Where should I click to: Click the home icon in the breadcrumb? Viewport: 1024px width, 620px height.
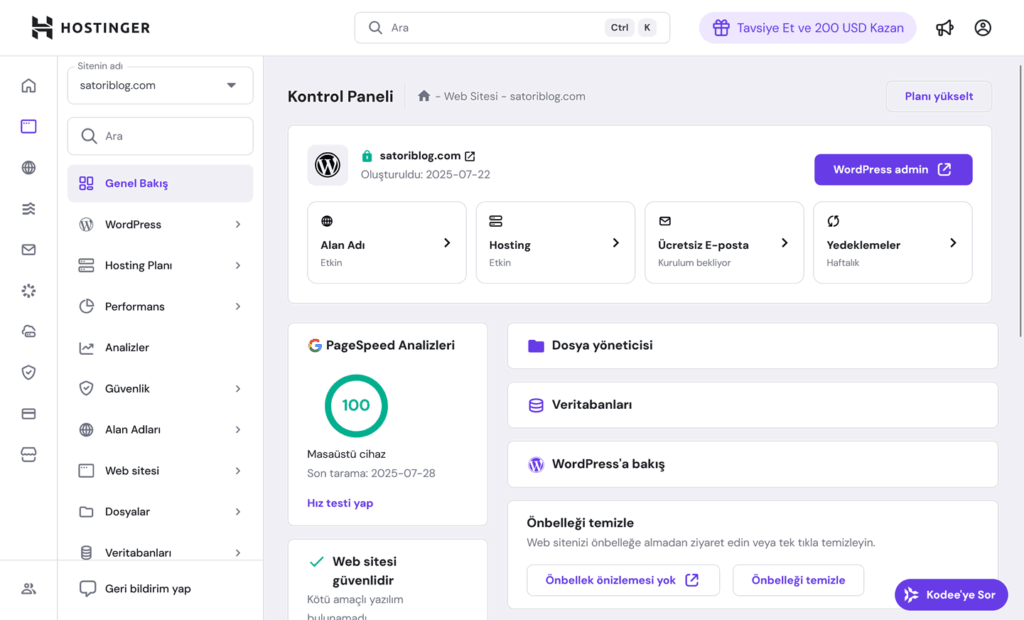coord(424,96)
